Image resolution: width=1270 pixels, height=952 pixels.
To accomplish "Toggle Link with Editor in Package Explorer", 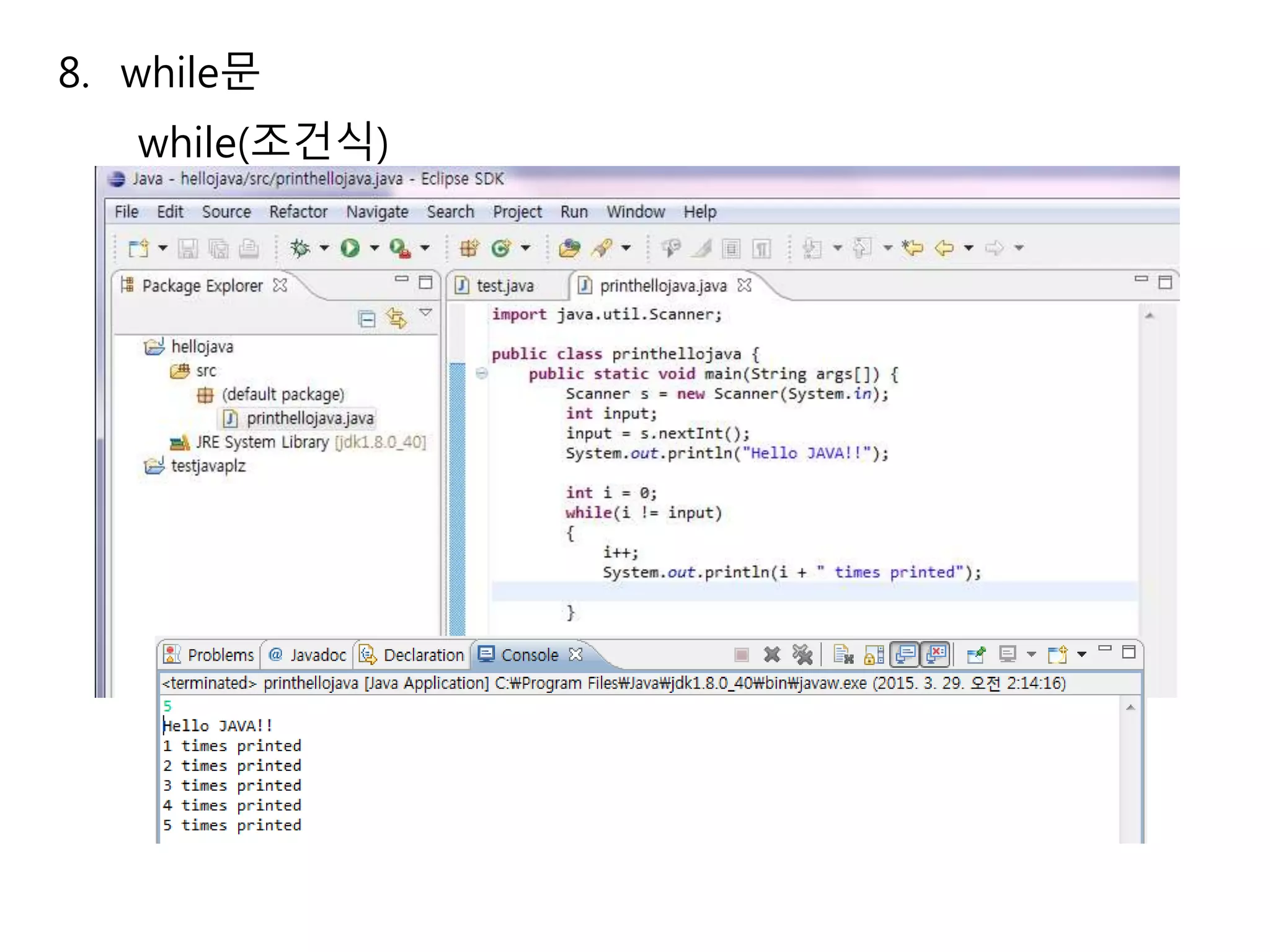I will 396,319.
